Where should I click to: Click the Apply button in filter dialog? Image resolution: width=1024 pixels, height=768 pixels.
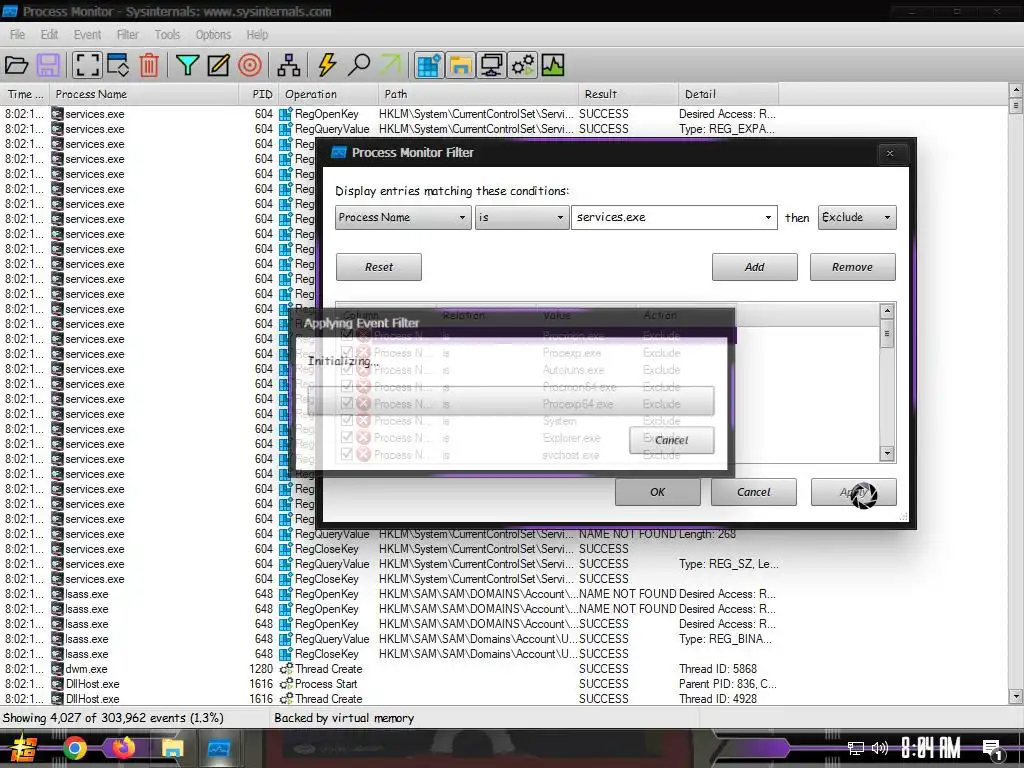(854, 492)
